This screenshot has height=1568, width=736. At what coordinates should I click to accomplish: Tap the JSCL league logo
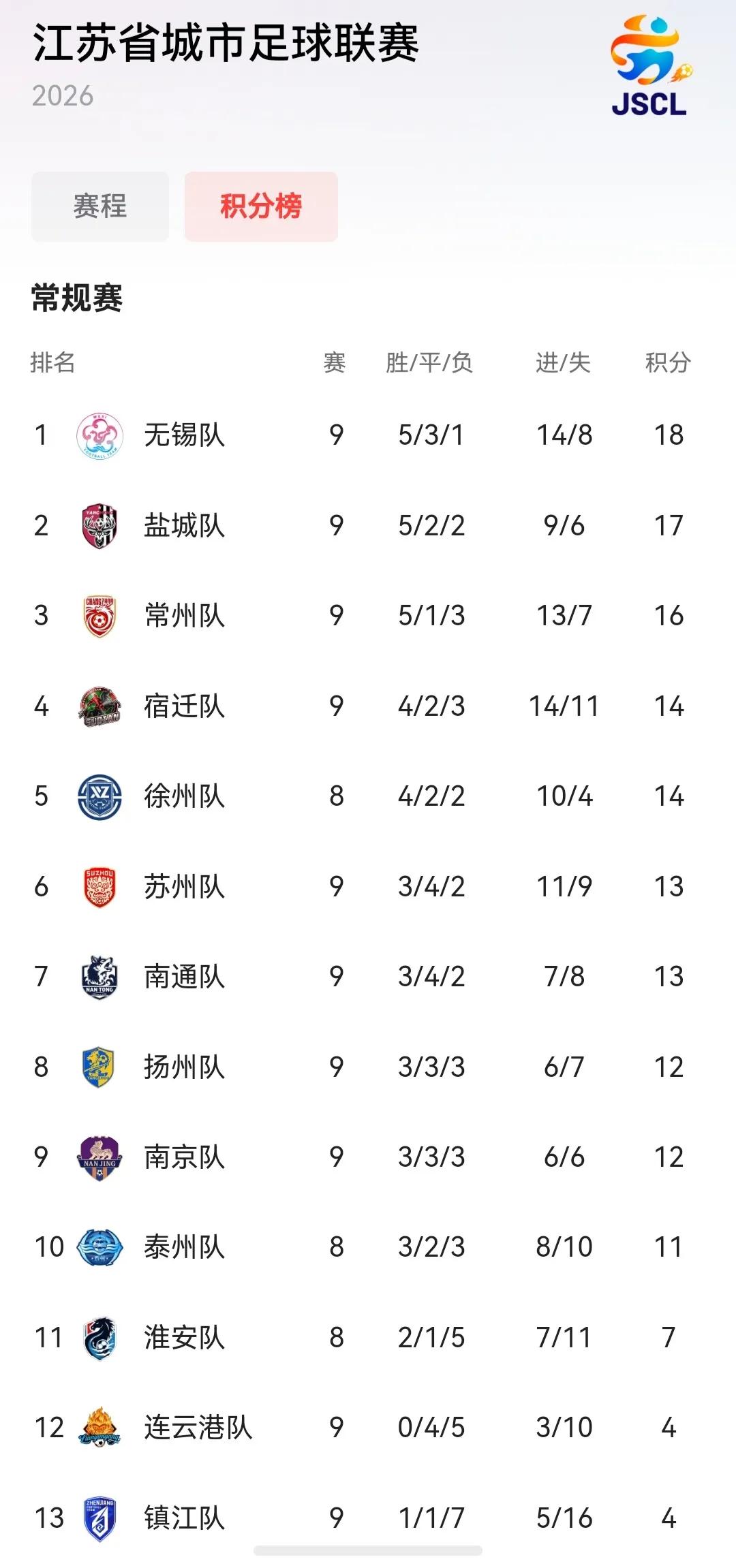coord(650,66)
